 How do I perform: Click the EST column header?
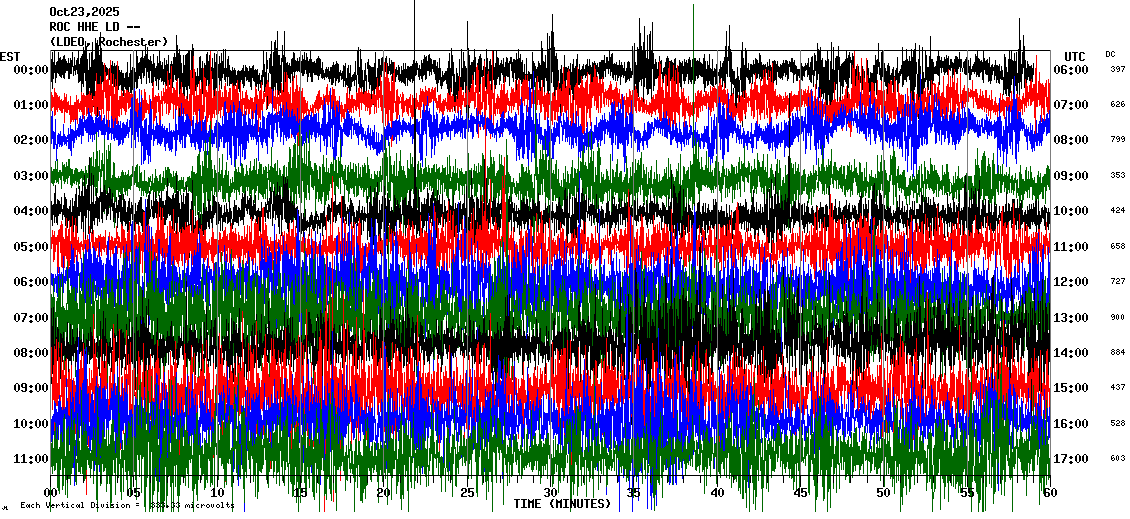coord(10,56)
